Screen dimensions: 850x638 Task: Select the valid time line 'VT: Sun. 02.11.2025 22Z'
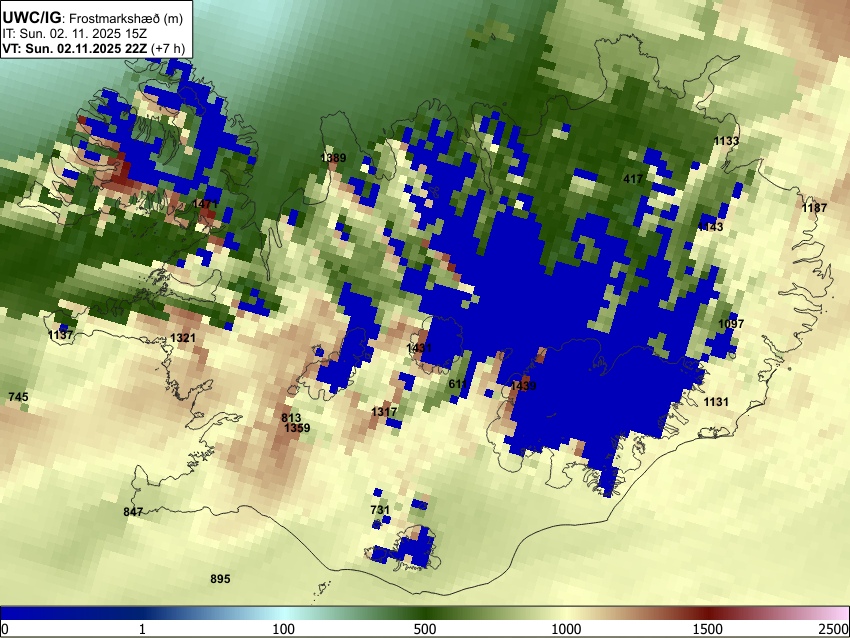pyautogui.click(x=76, y=48)
